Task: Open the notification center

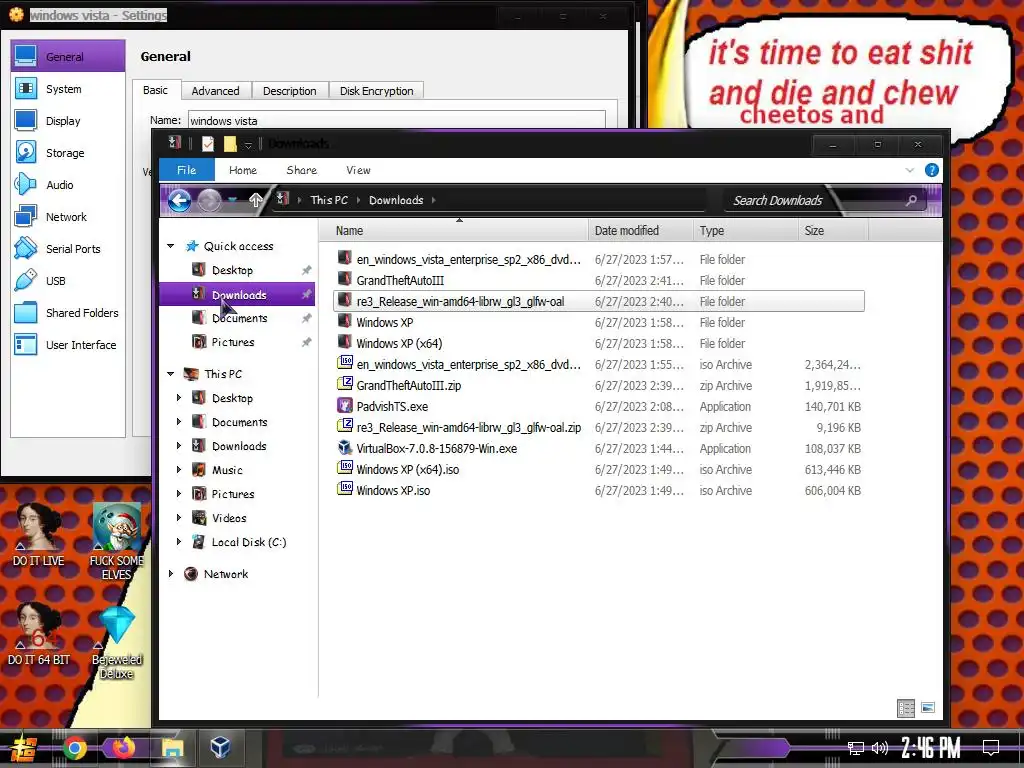Action: [x=991, y=748]
